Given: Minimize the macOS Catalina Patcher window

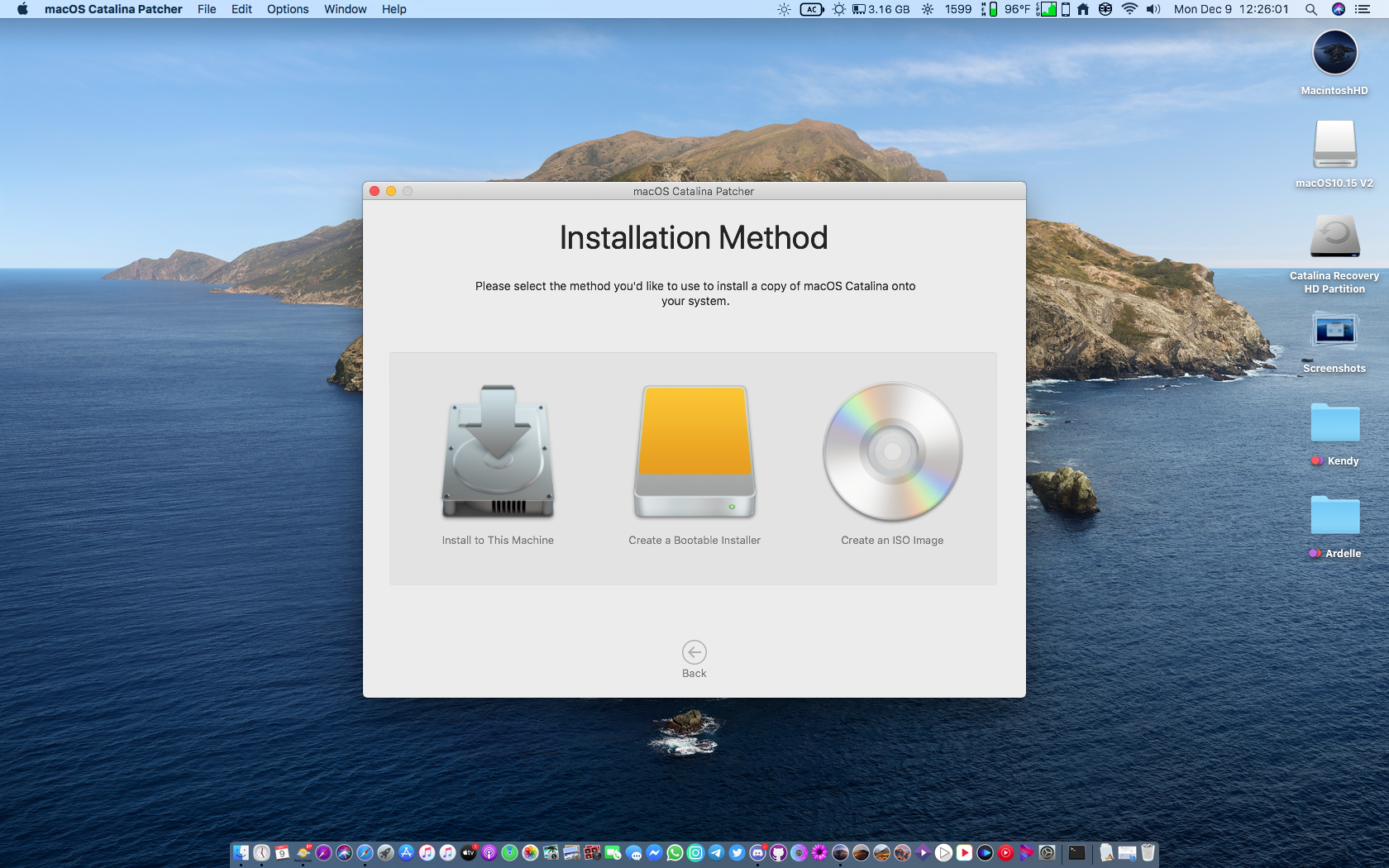Looking at the screenshot, I should coord(391,191).
